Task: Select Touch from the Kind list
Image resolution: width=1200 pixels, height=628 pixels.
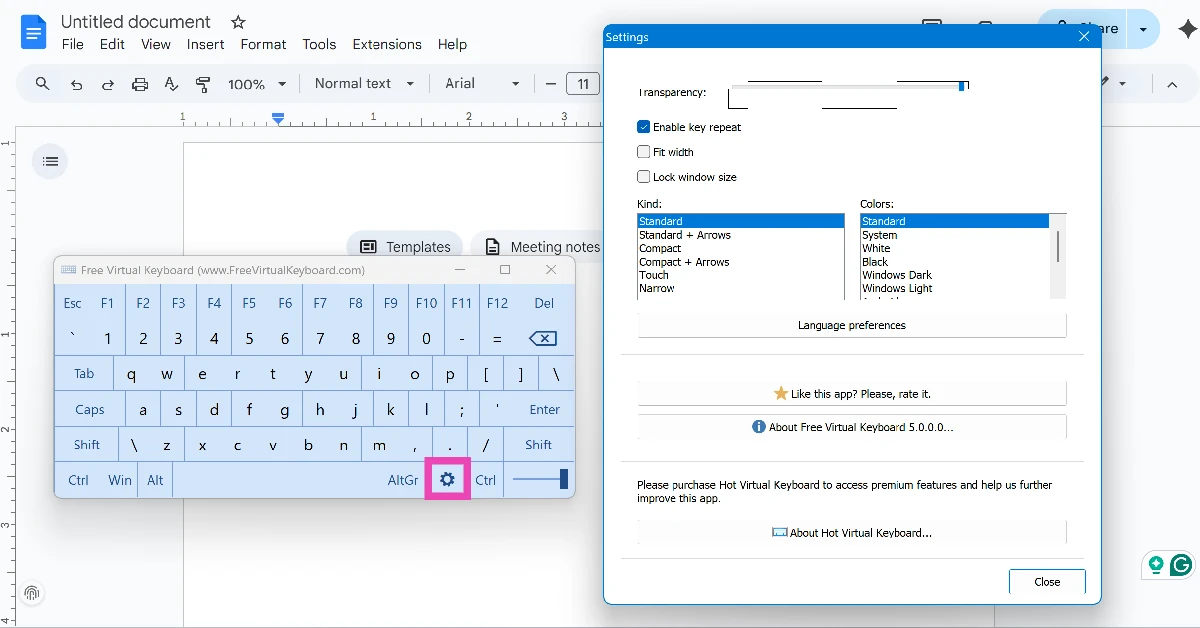Action: click(654, 274)
